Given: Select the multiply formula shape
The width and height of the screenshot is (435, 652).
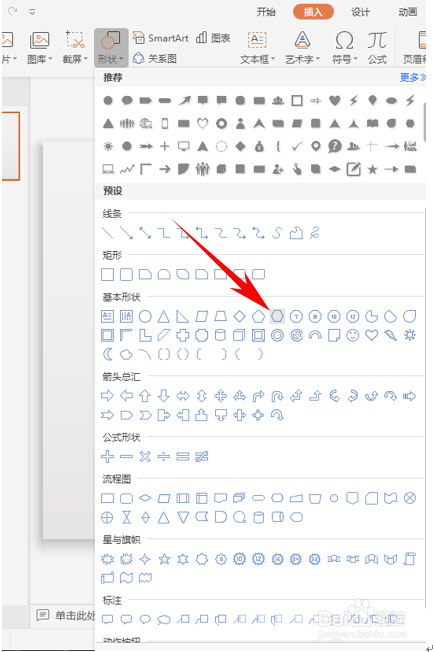Looking at the screenshot, I should coord(145,457).
